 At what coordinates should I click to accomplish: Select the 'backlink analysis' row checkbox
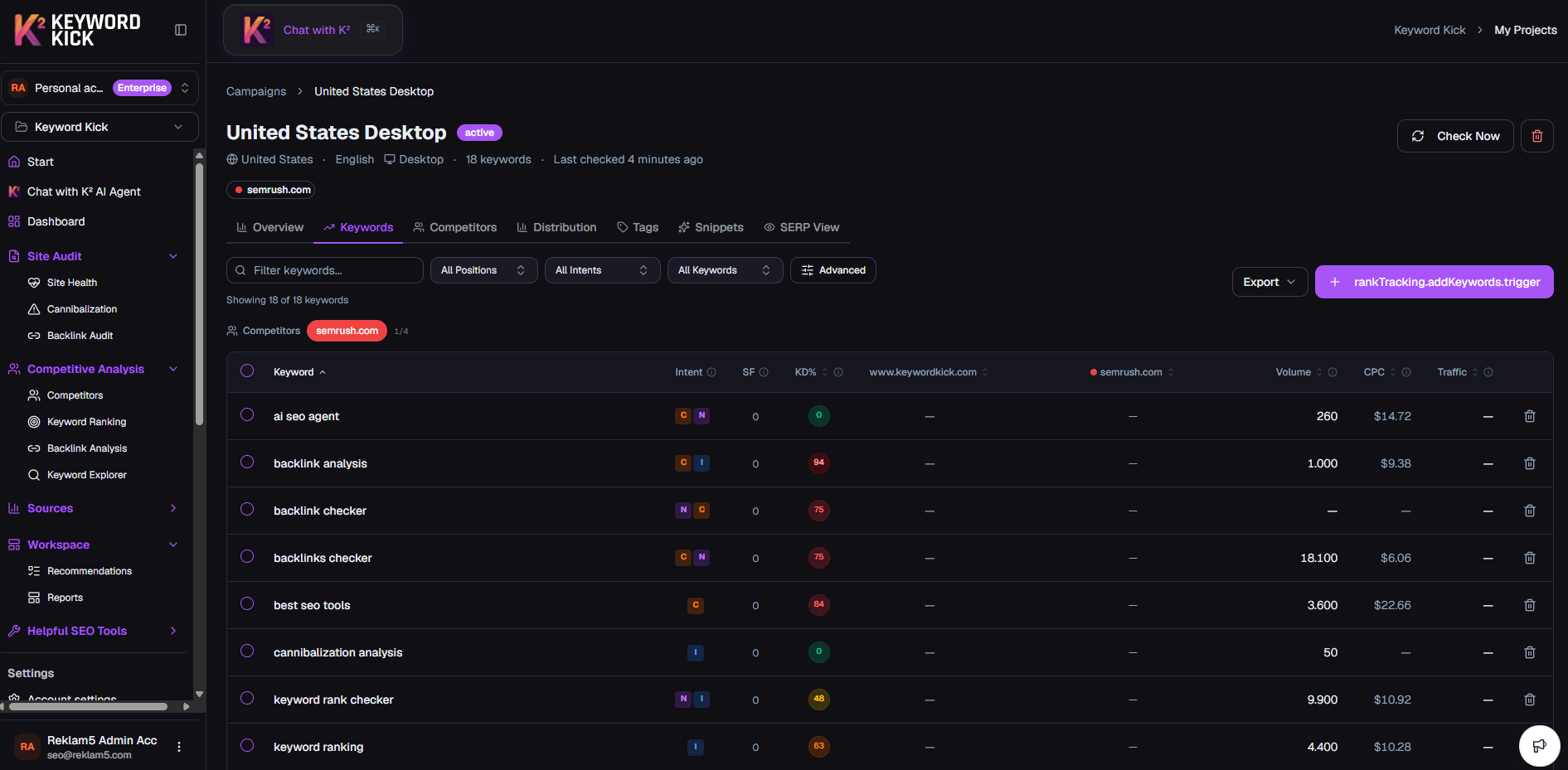pyautogui.click(x=247, y=462)
